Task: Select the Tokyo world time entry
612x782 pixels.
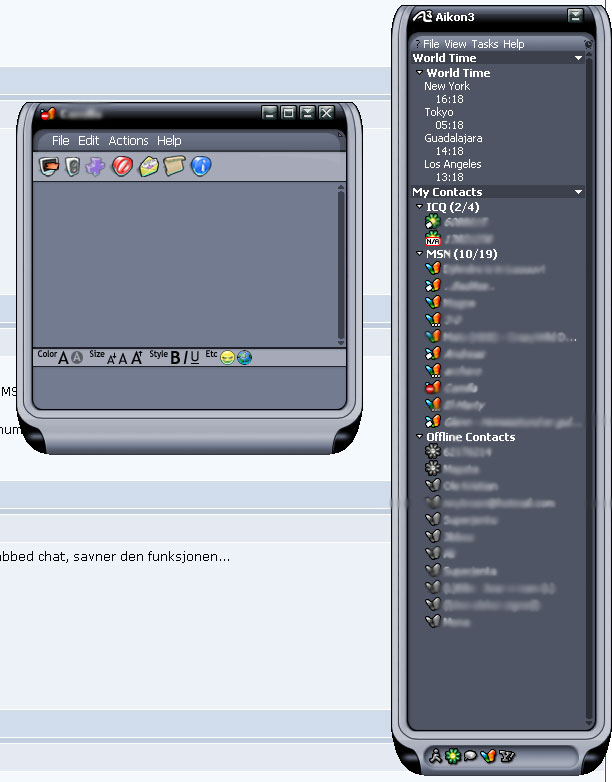Action: click(x=439, y=112)
